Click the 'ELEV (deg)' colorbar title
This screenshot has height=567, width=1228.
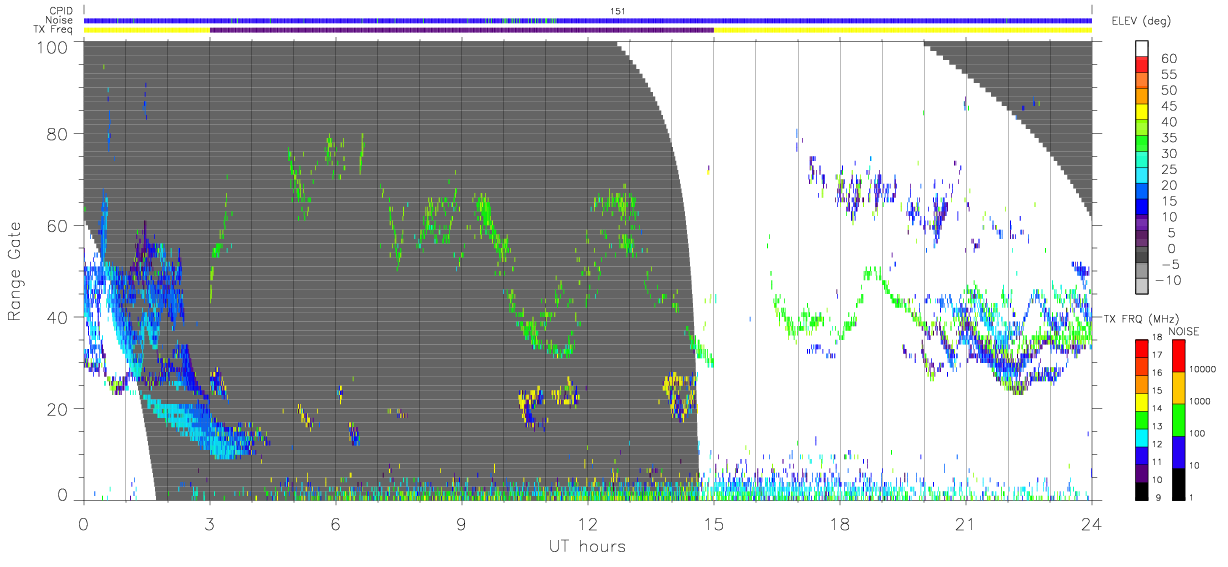[x=1141, y=20]
